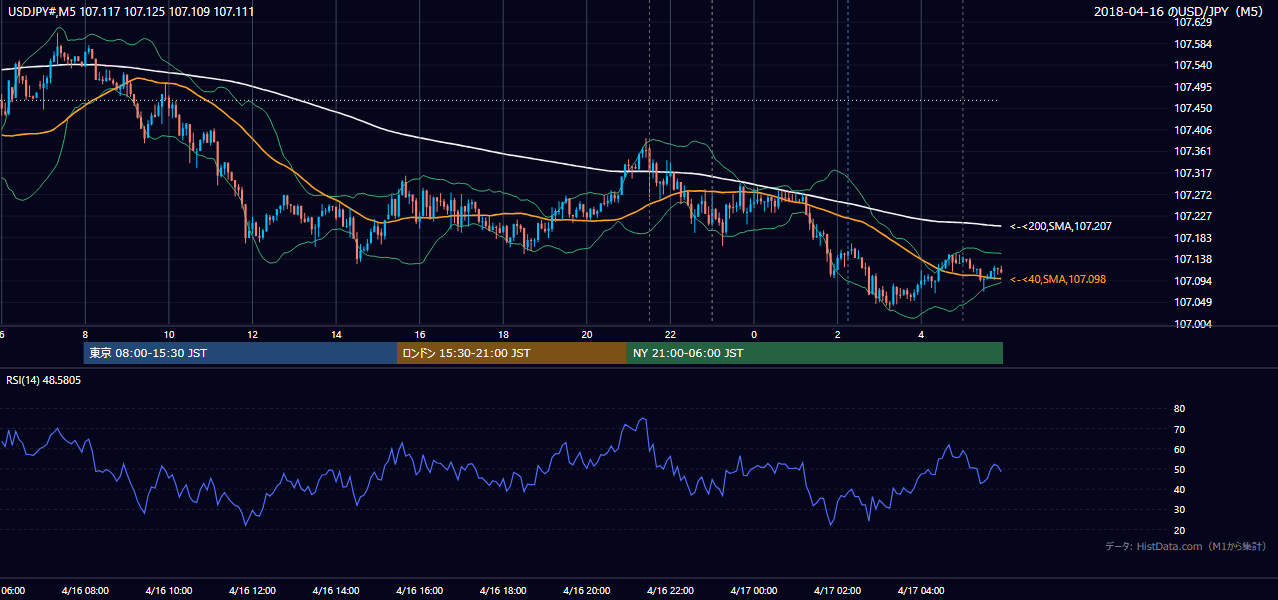The width and height of the screenshot is (1278, 600).
Task: Click the RSI(14) 48.5805 indicator label
Action: click(44, 380)
